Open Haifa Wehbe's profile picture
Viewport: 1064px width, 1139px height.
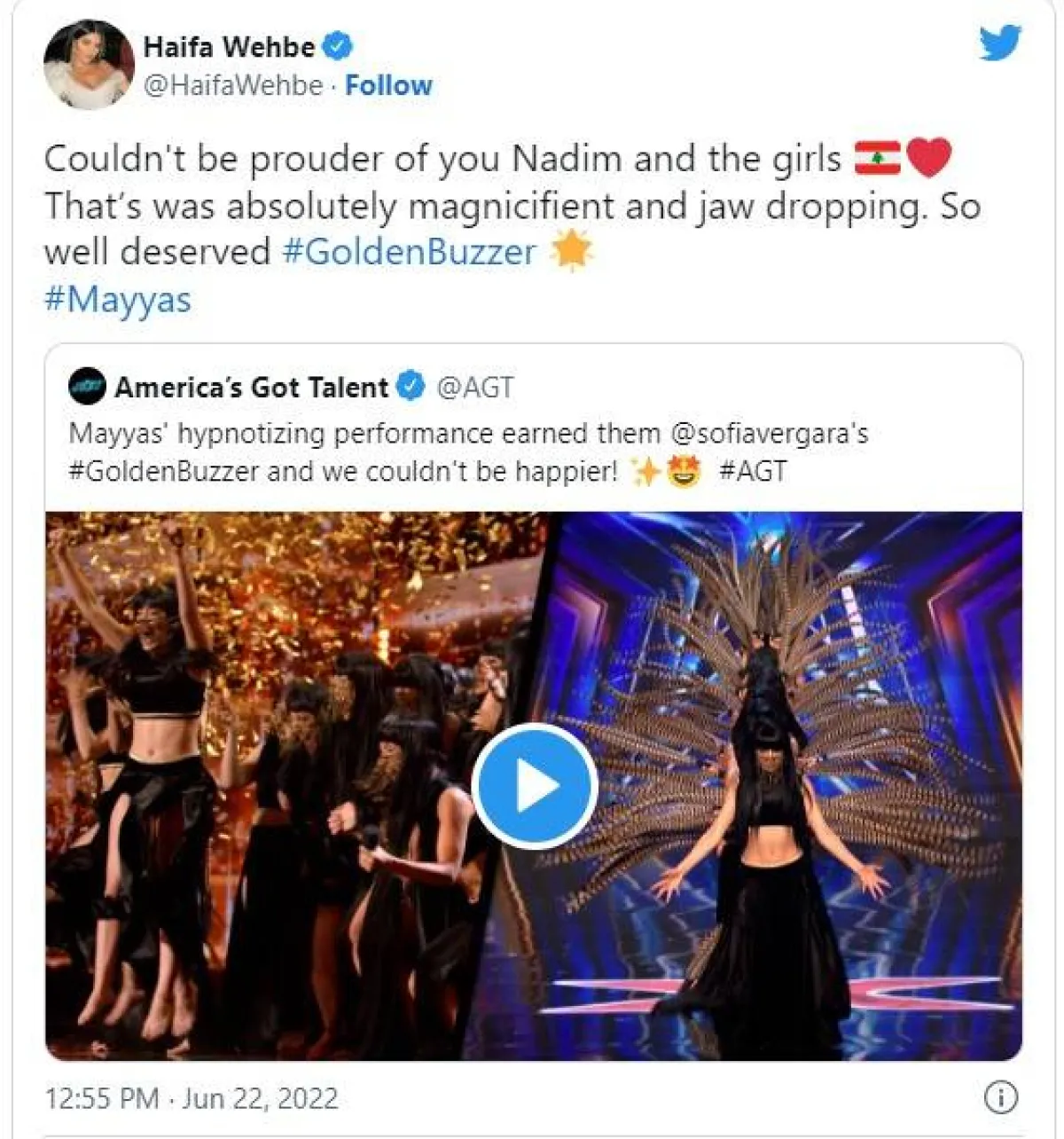89,65
